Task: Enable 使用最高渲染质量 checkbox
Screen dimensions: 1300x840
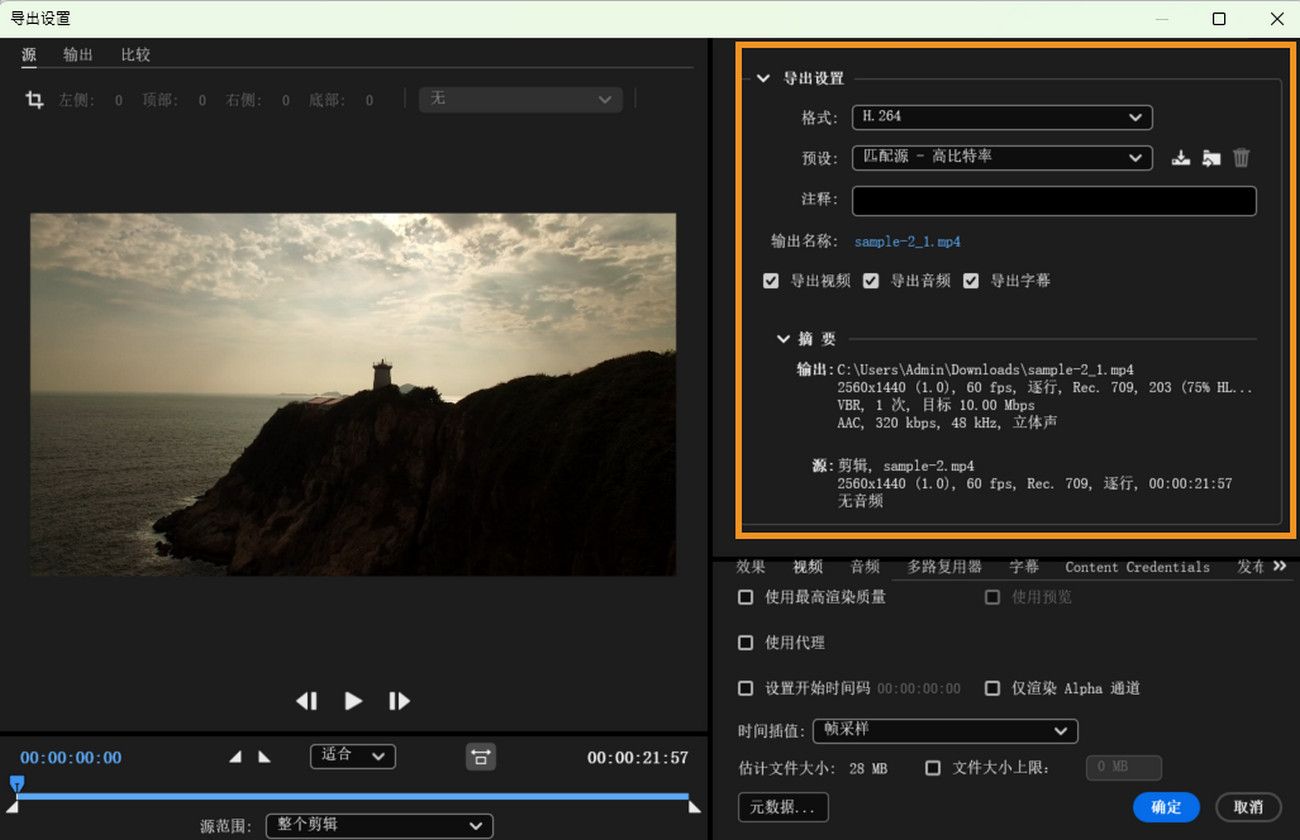Action: coord(745,597)
